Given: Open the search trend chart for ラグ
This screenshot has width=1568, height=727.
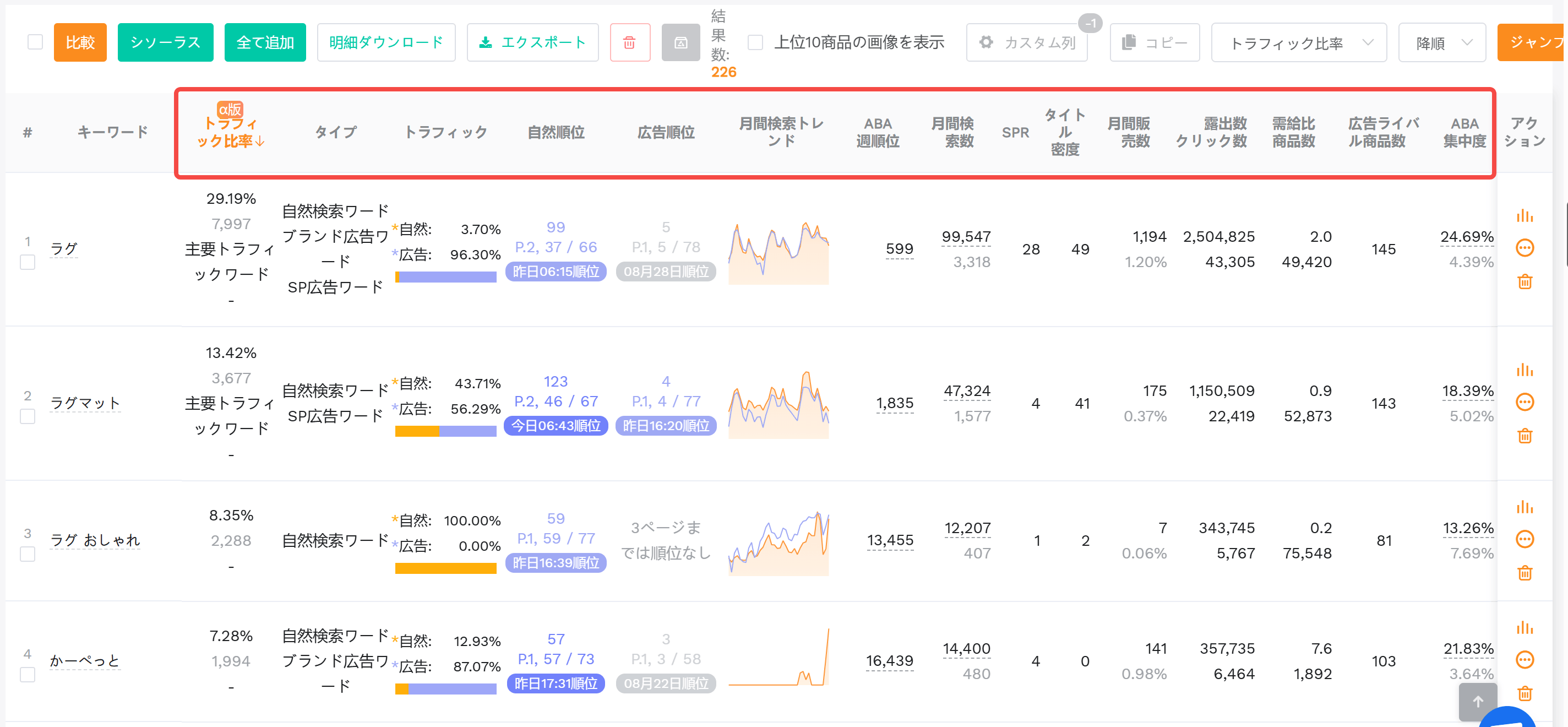Looking at the screenshot, I should [778, 252].
